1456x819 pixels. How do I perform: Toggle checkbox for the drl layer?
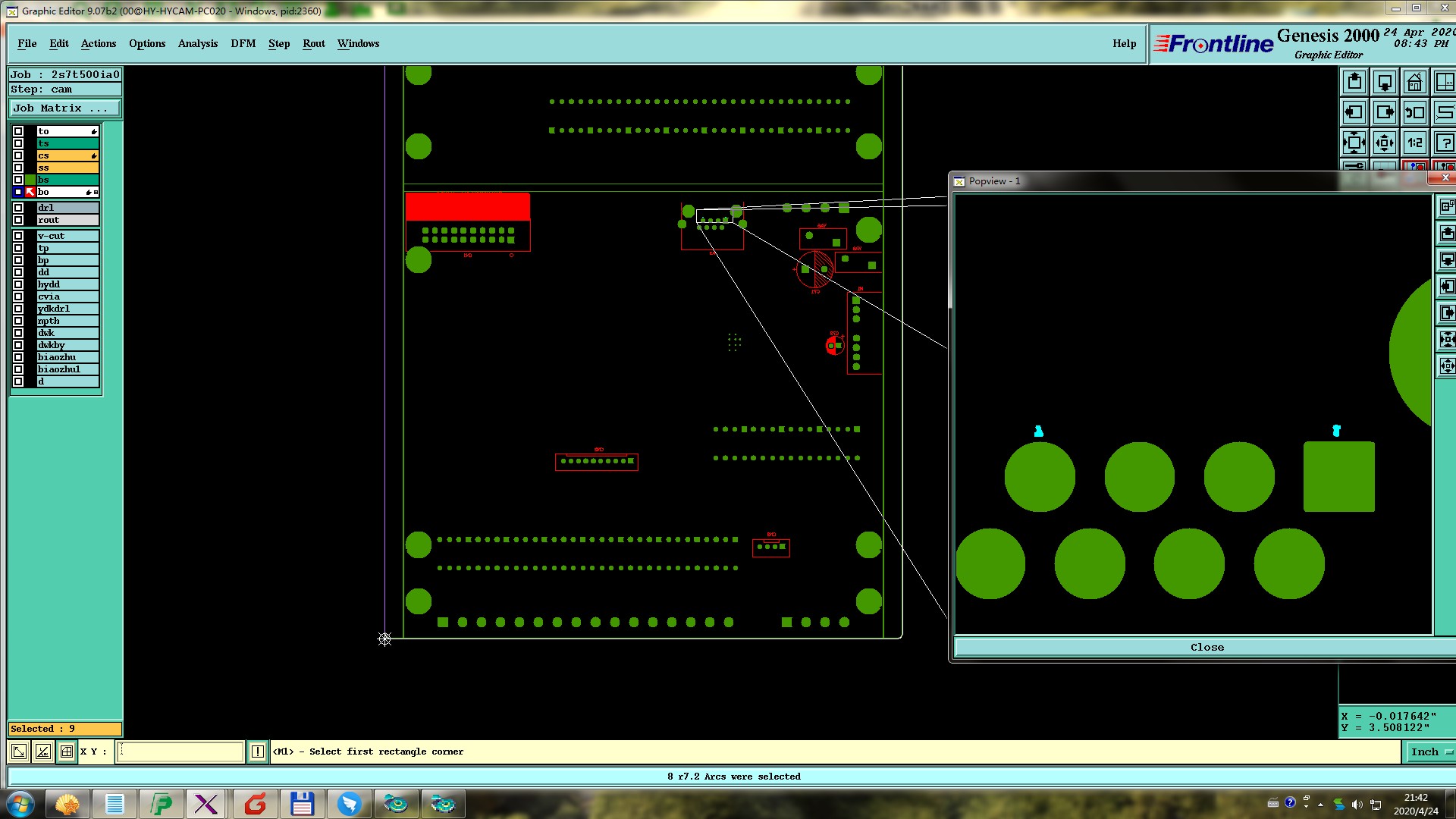coord(18,208)
